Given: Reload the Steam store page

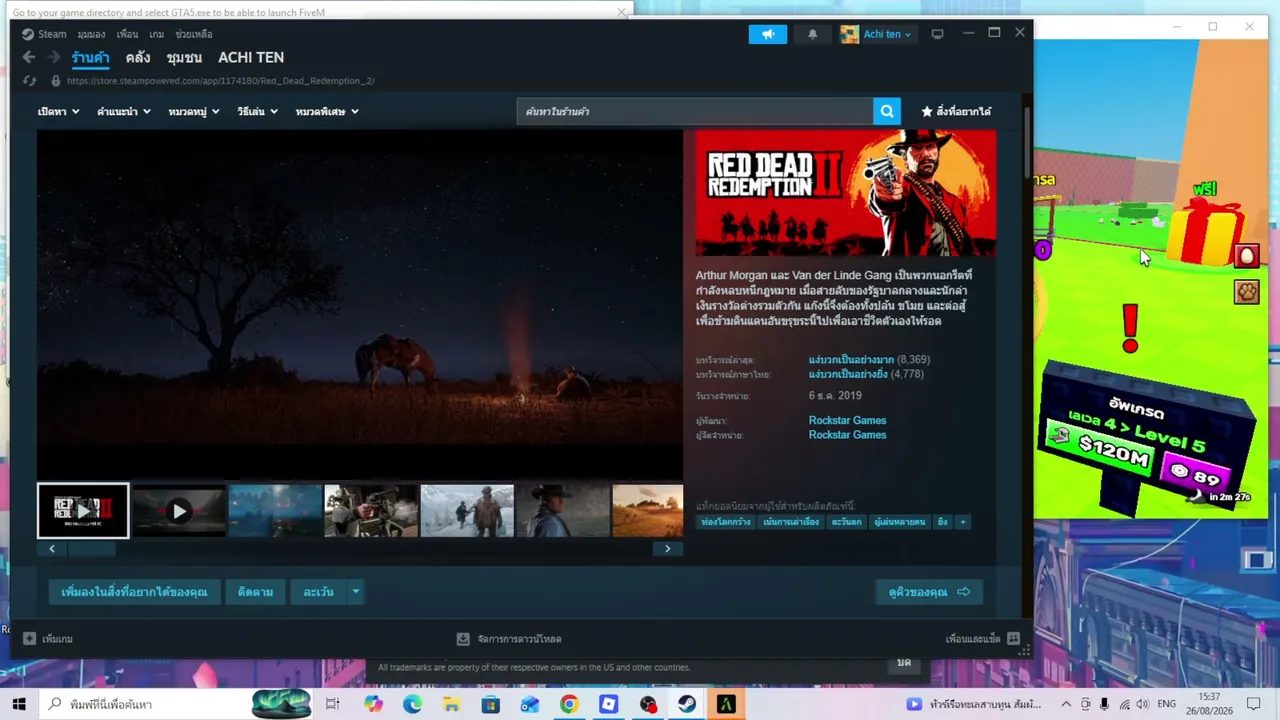Looking at the screenshot, I should pos(29,81).
